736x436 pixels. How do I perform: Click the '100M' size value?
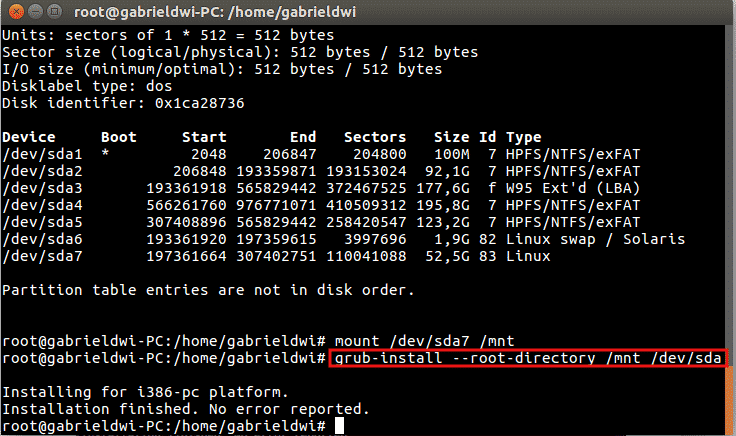point(452,154)
